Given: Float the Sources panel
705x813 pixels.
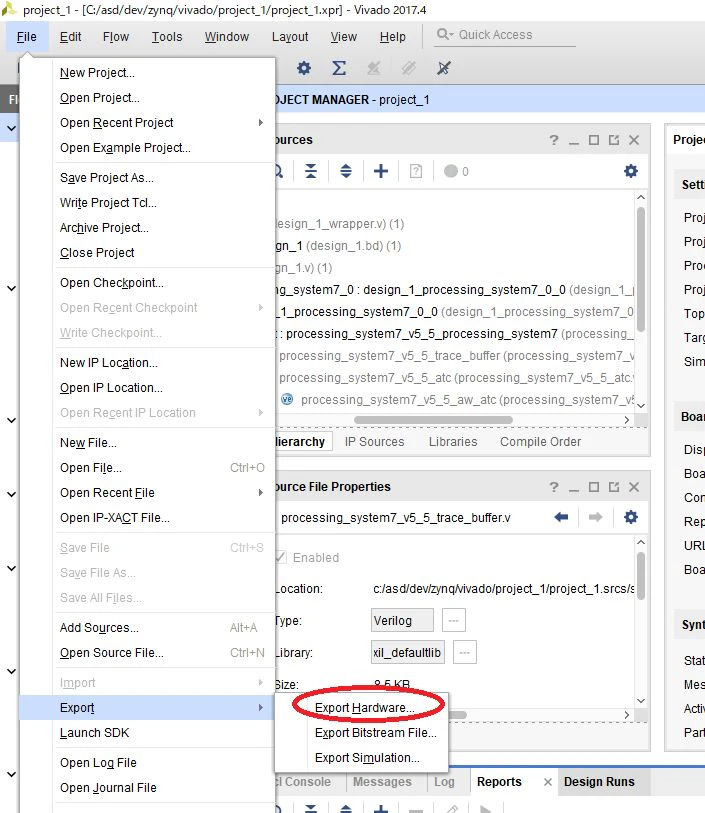Looking at the screenshot, I should pyautogui.click(x=614, y=140).
